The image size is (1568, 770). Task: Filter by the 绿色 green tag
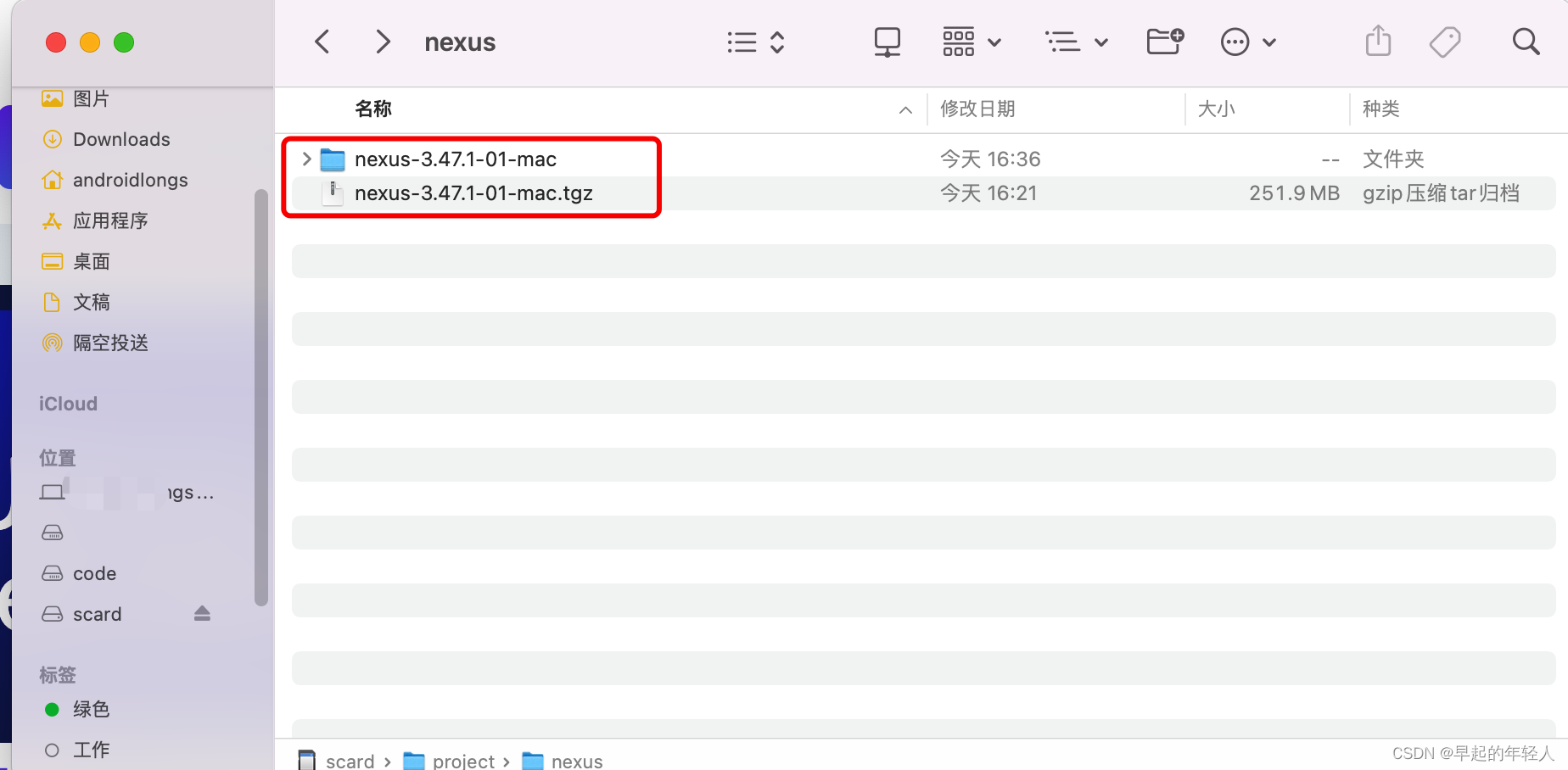(91, 709)
